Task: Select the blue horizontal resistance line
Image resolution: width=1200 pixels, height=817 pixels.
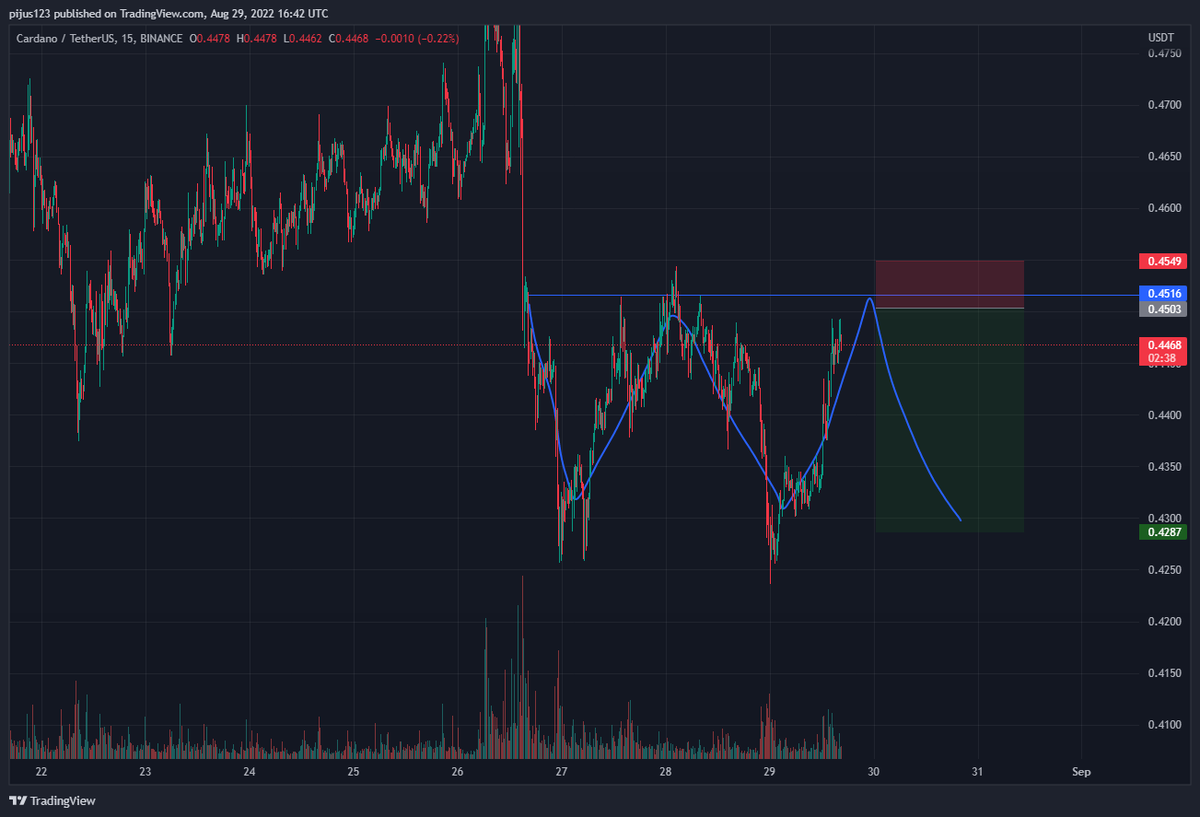Action: click(x=832, y=295)
